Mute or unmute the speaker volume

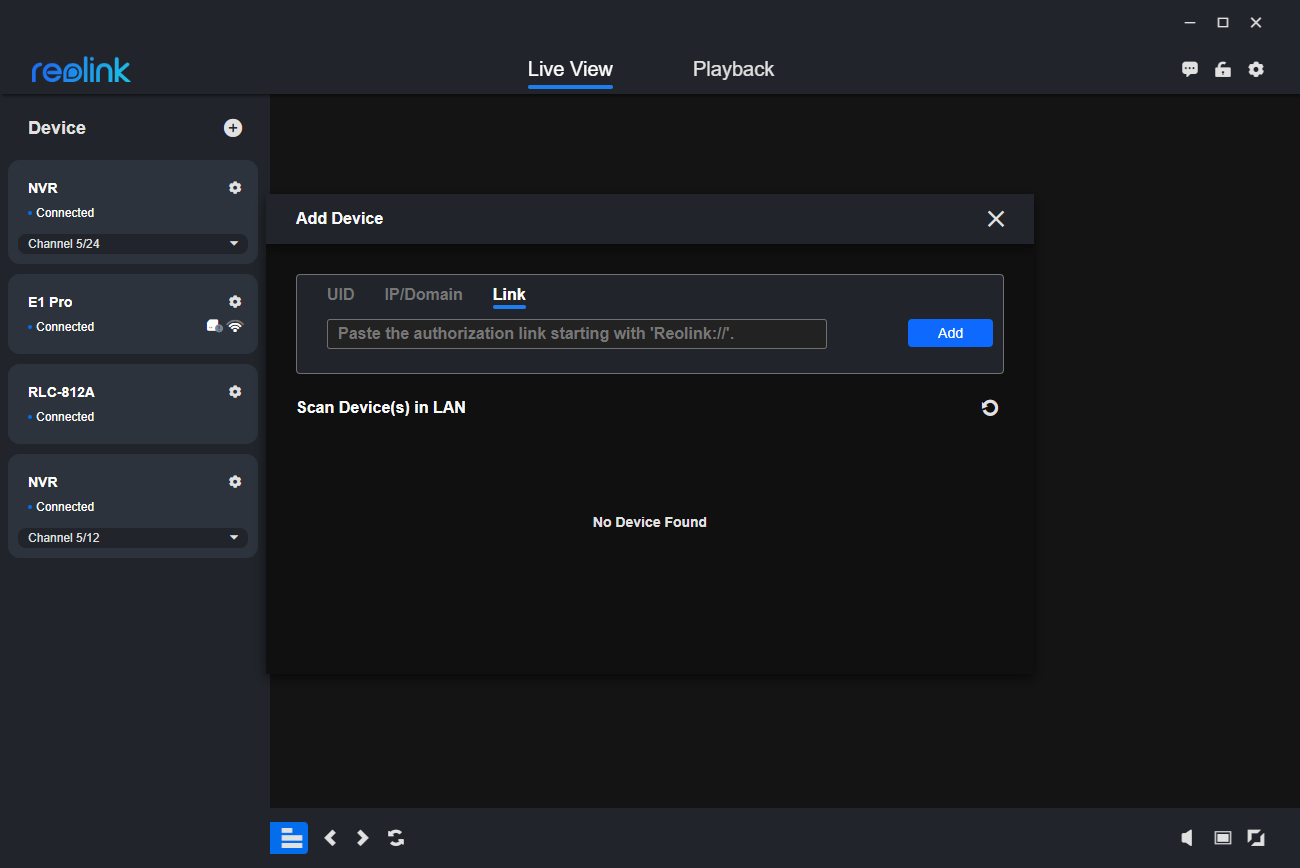click(1188, 838)
